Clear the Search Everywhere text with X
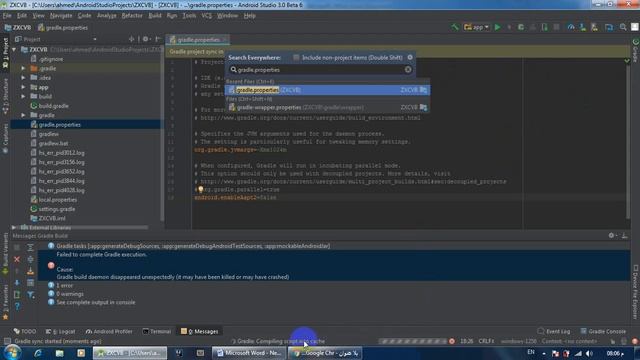Viewport: 640px width, 360px height. (408, 70)
